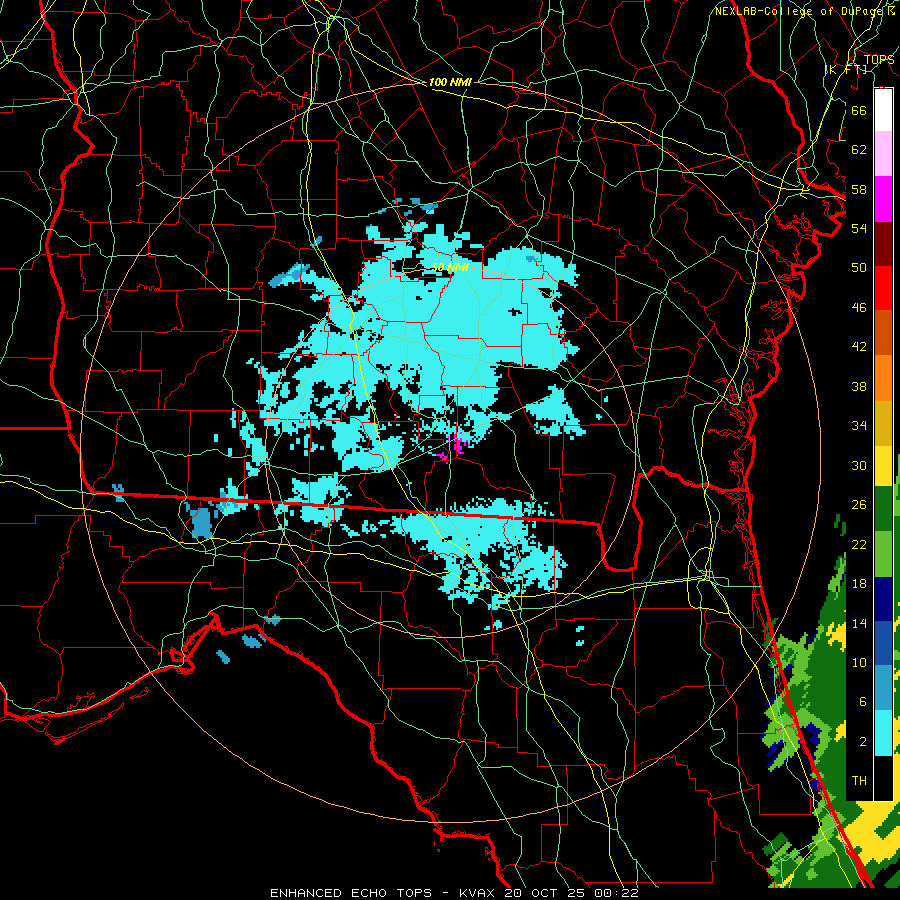900x900 pixels.
Task: Click the magenta high echo-top cell on the map
Action: tap(459, 444)
